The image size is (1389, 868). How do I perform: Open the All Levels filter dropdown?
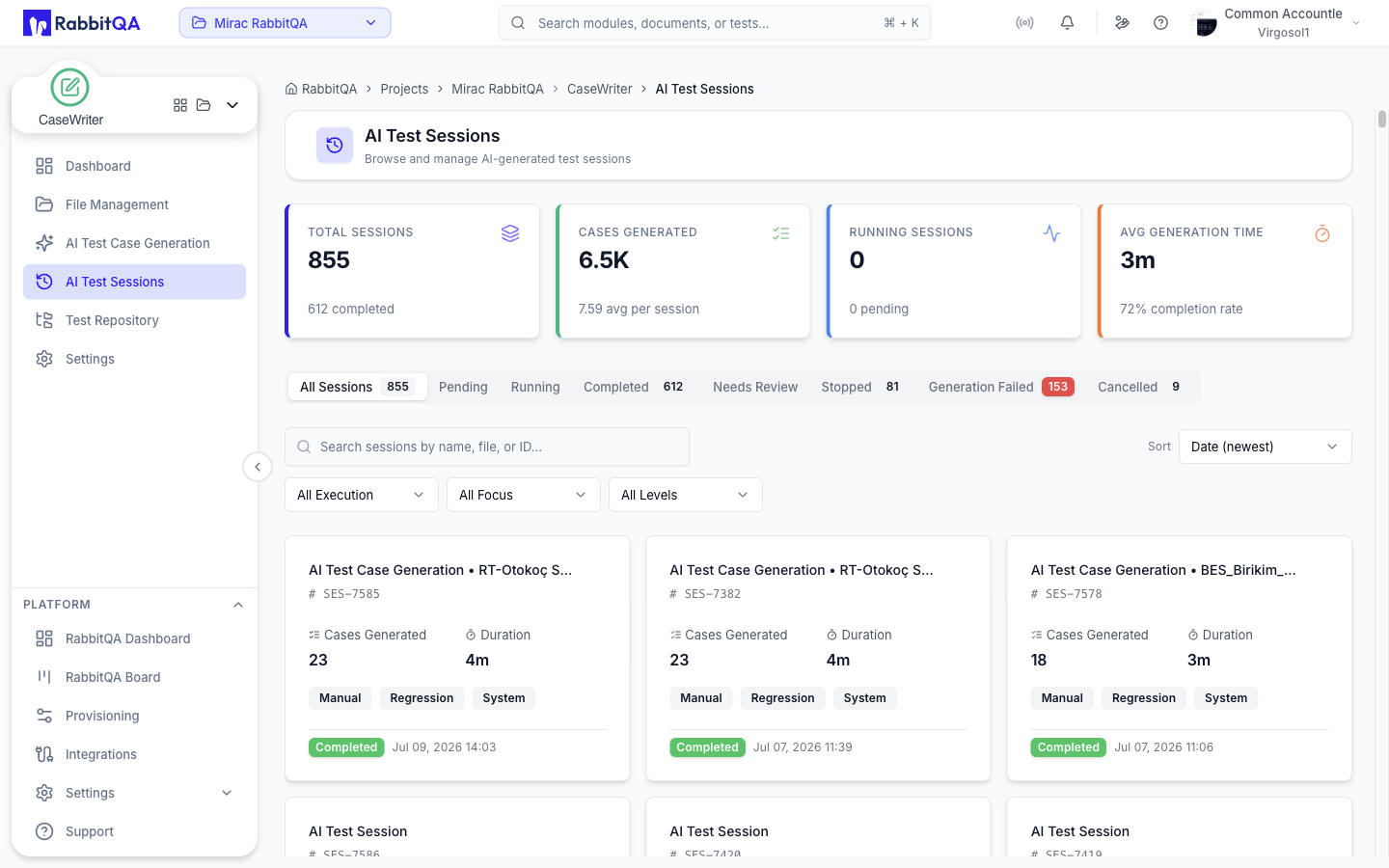pyautogui.click(x=686, y=495)
